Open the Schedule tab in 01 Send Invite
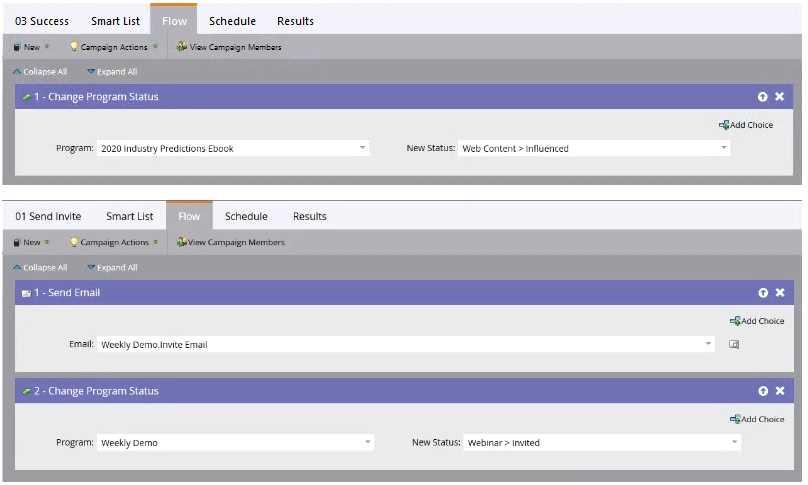The image size is (808, 485). (x=246, y=216)
